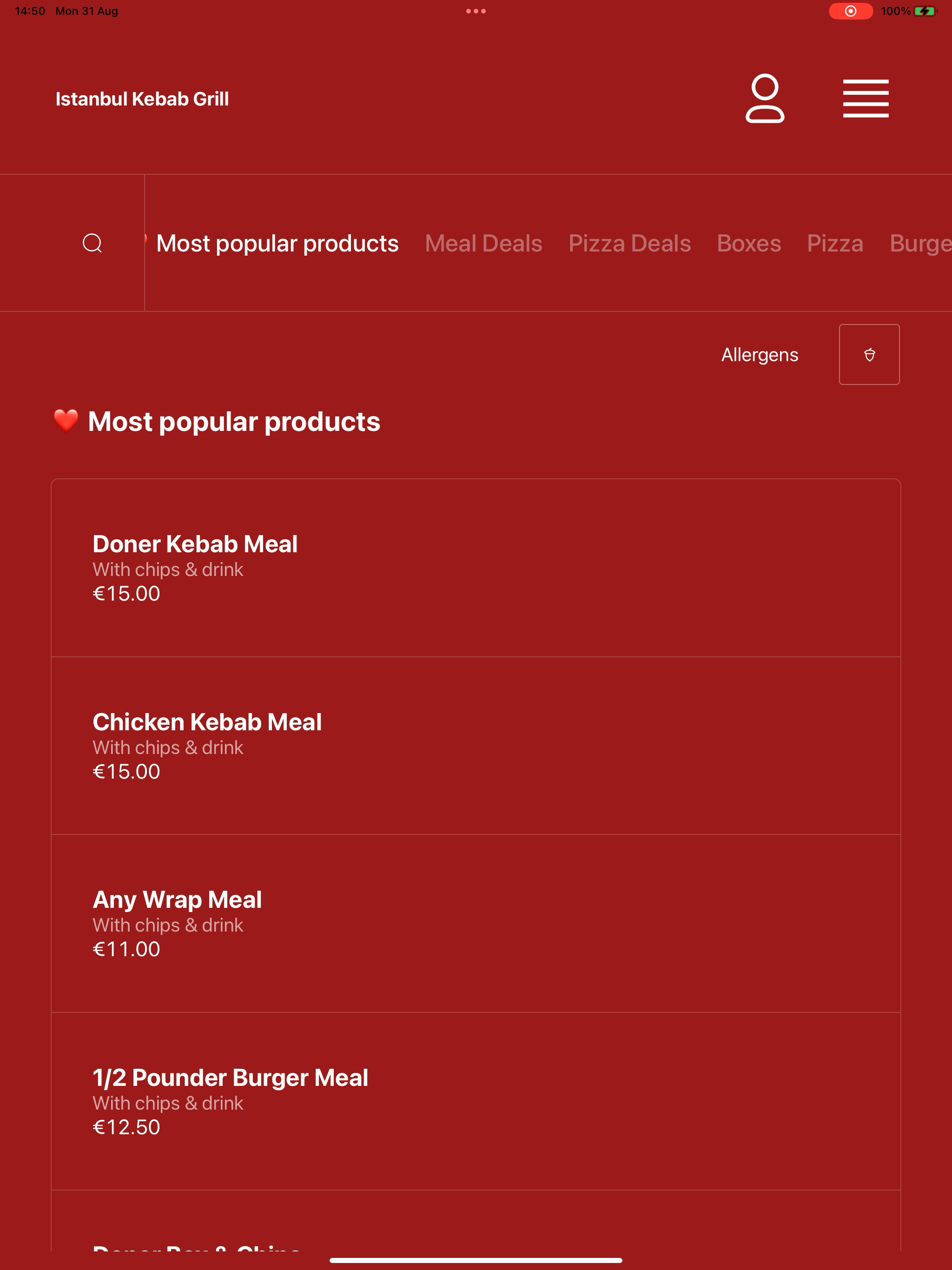Open the 1/2 Pounder Burger Meal item
The height and width of the screenshot is (1270, 952).
pos(476,1101)
